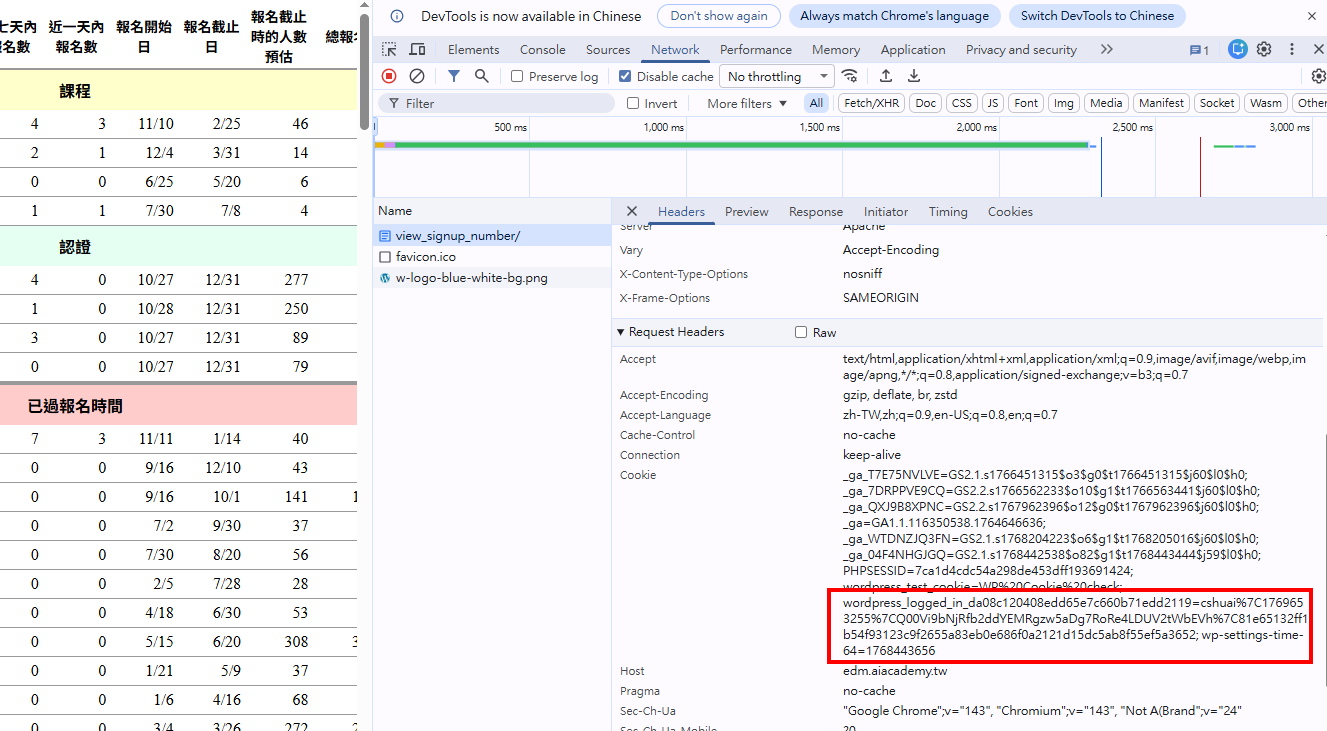The image size is (1327, 731).
Task: Switch to the Console tab
Action: [542, 49]
